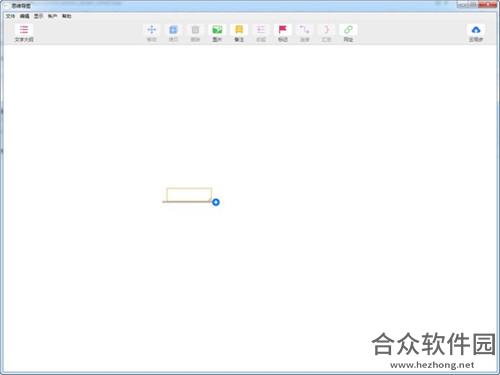Click the gray square toolbar icon
Screen dimensions: 500x375
tap(195, 30)
